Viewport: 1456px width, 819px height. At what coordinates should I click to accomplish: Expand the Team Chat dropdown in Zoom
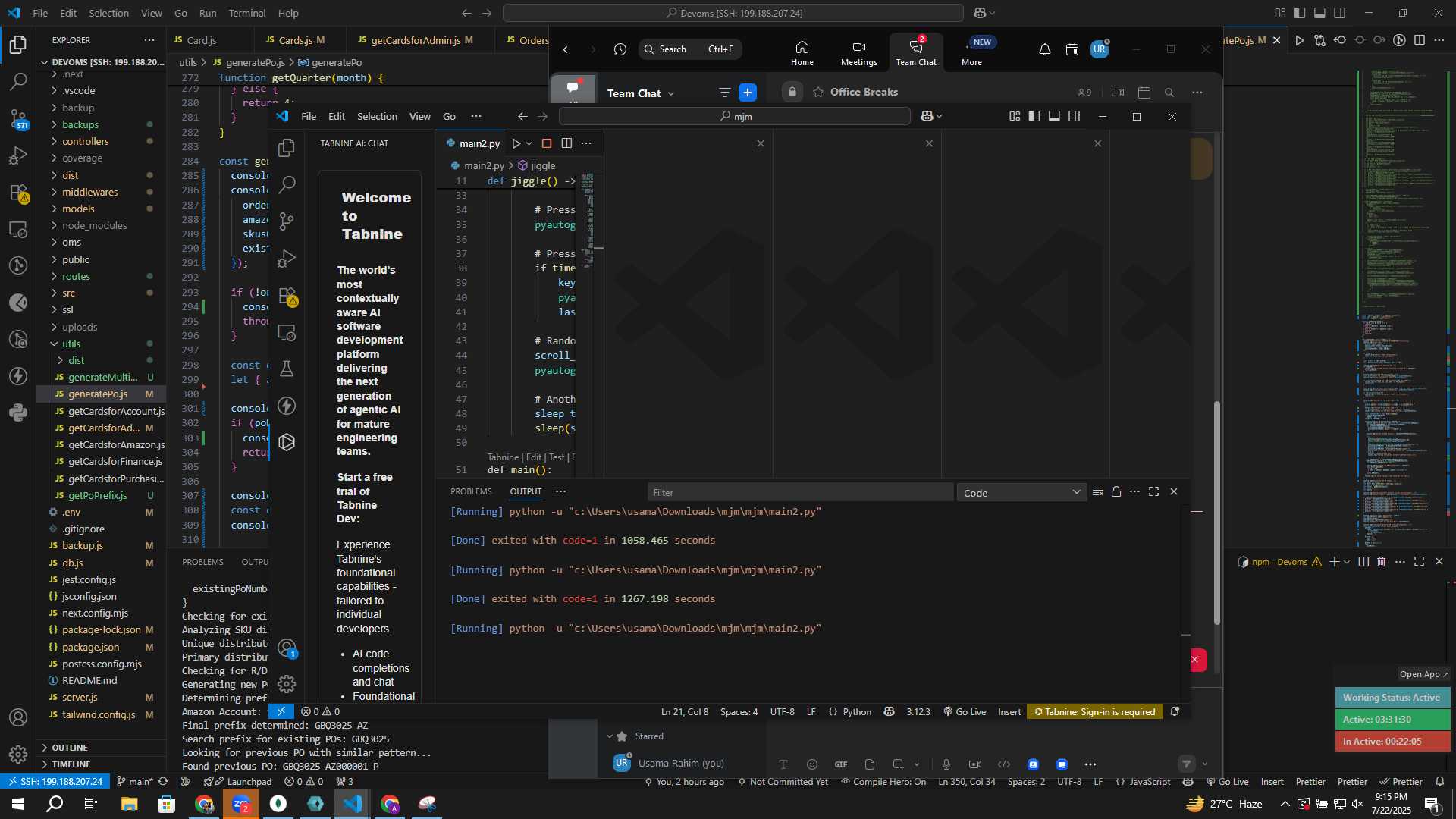[671, 93]
